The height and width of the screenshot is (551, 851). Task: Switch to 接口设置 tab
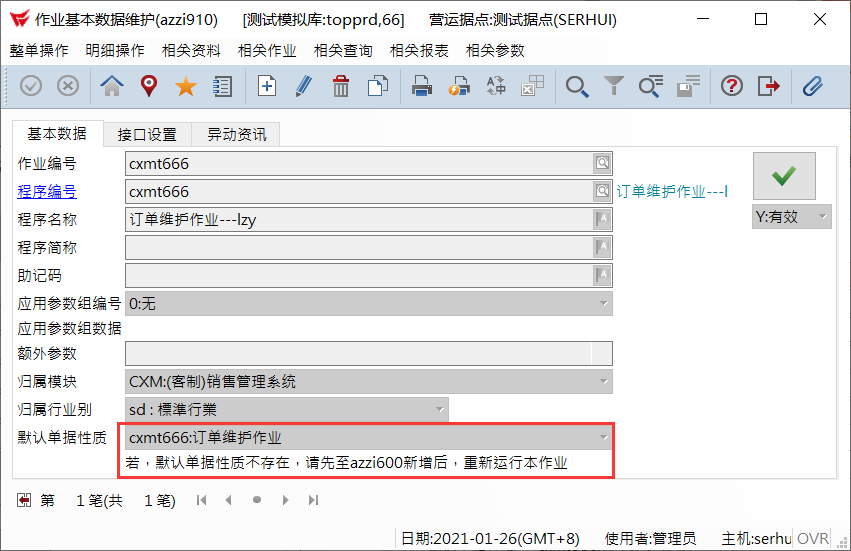147,135
